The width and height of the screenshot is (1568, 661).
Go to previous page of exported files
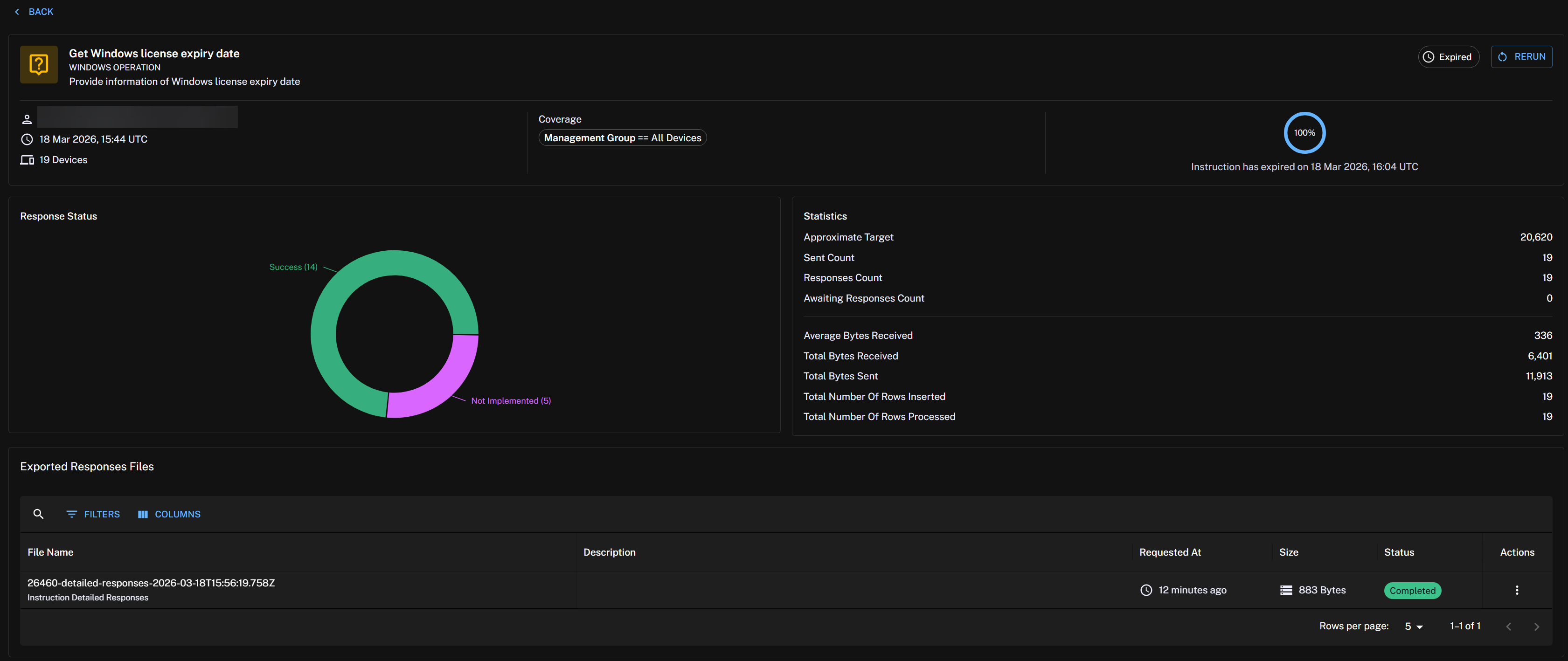pyautogui.click(x=1508, y=626)
